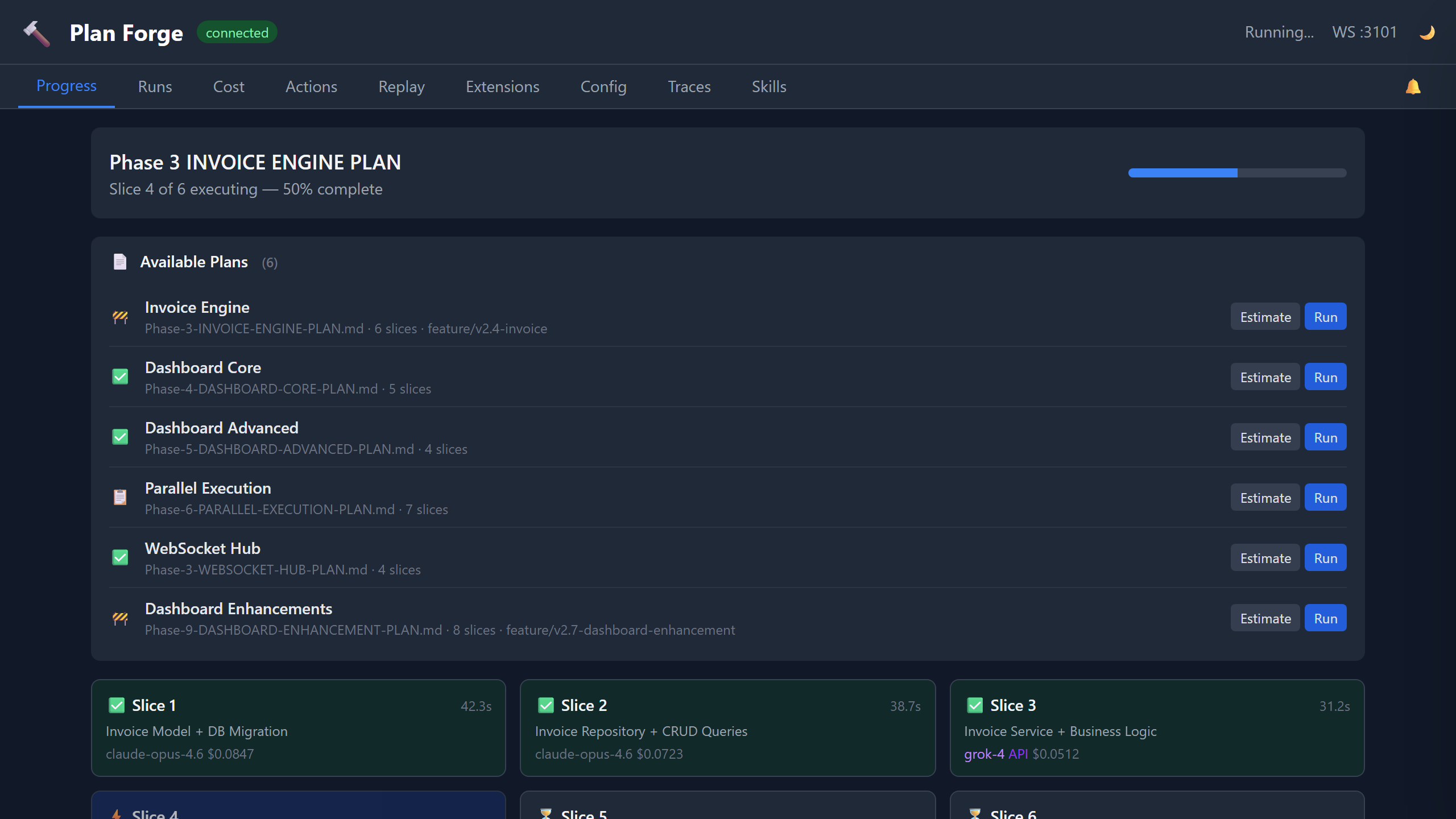1456x819 pixels.
Task: Toggle the WebSocket Hub completion checkbox
Action: (x=120, y=557)
